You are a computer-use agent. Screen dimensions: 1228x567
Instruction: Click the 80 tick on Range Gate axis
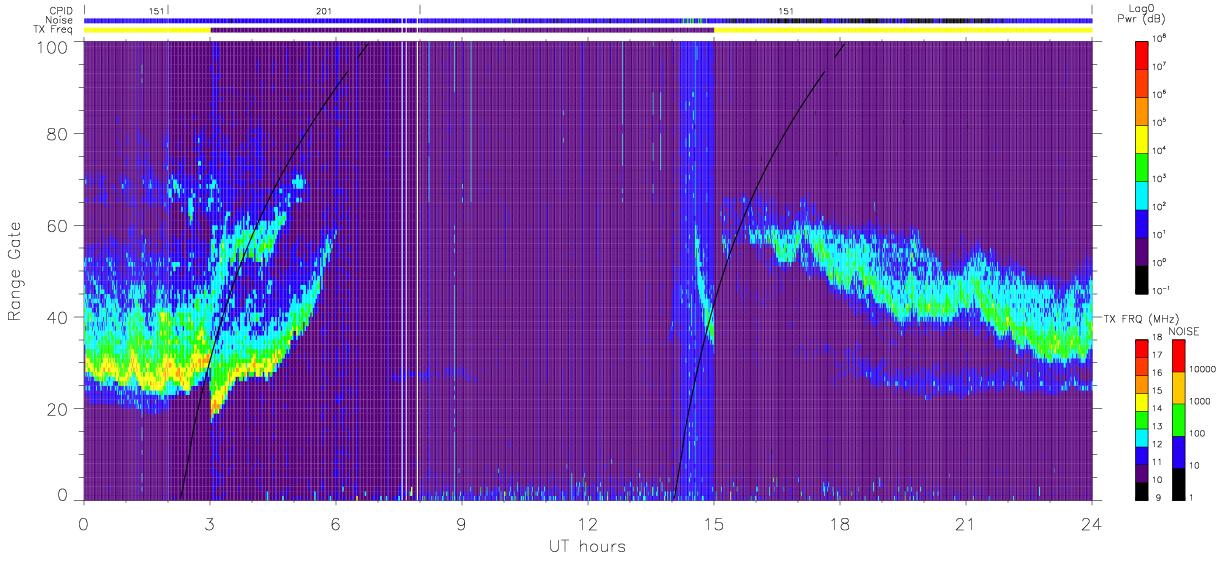click(x=58, y=133)
